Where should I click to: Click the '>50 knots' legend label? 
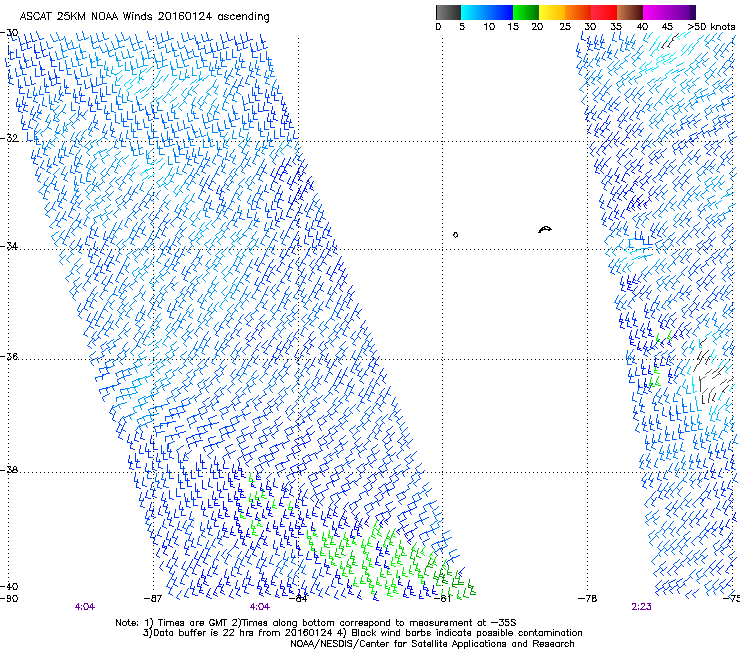(711, 27)
